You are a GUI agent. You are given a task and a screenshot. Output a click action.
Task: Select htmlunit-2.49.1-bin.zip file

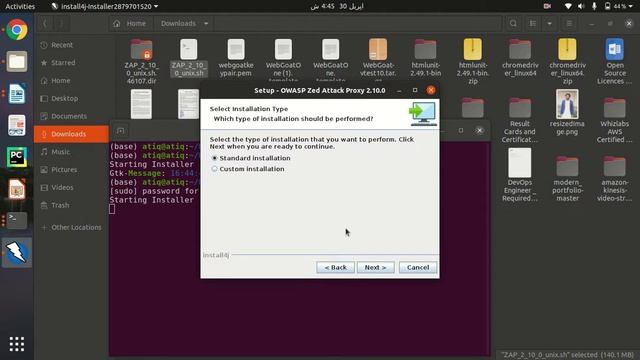point(473,61)
